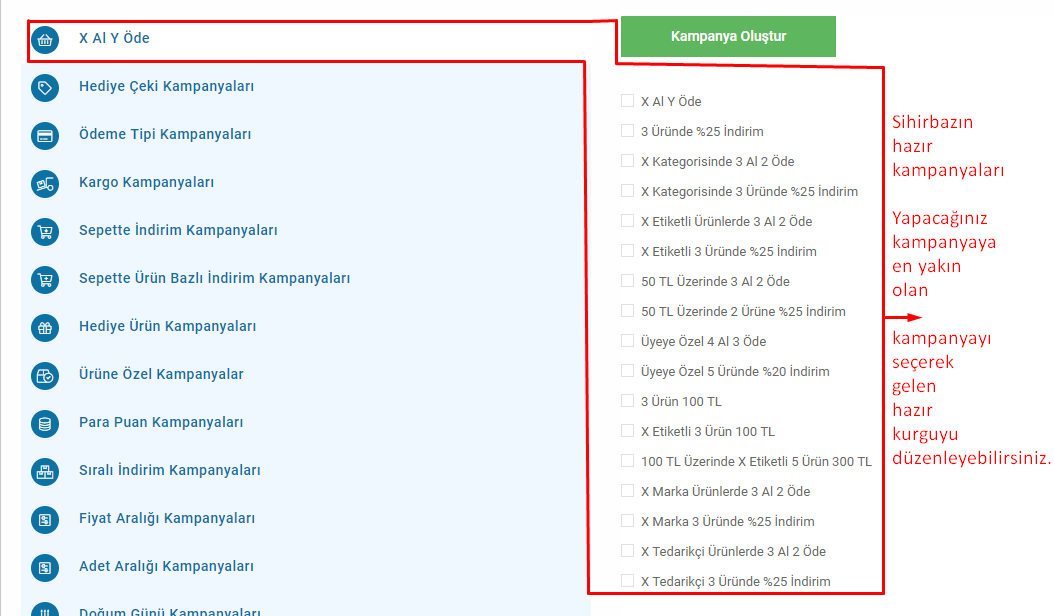Open Hediye Çeki Kampanyaları category
The height and width of the screenshot is (616, 1054).
click(167, 86)
